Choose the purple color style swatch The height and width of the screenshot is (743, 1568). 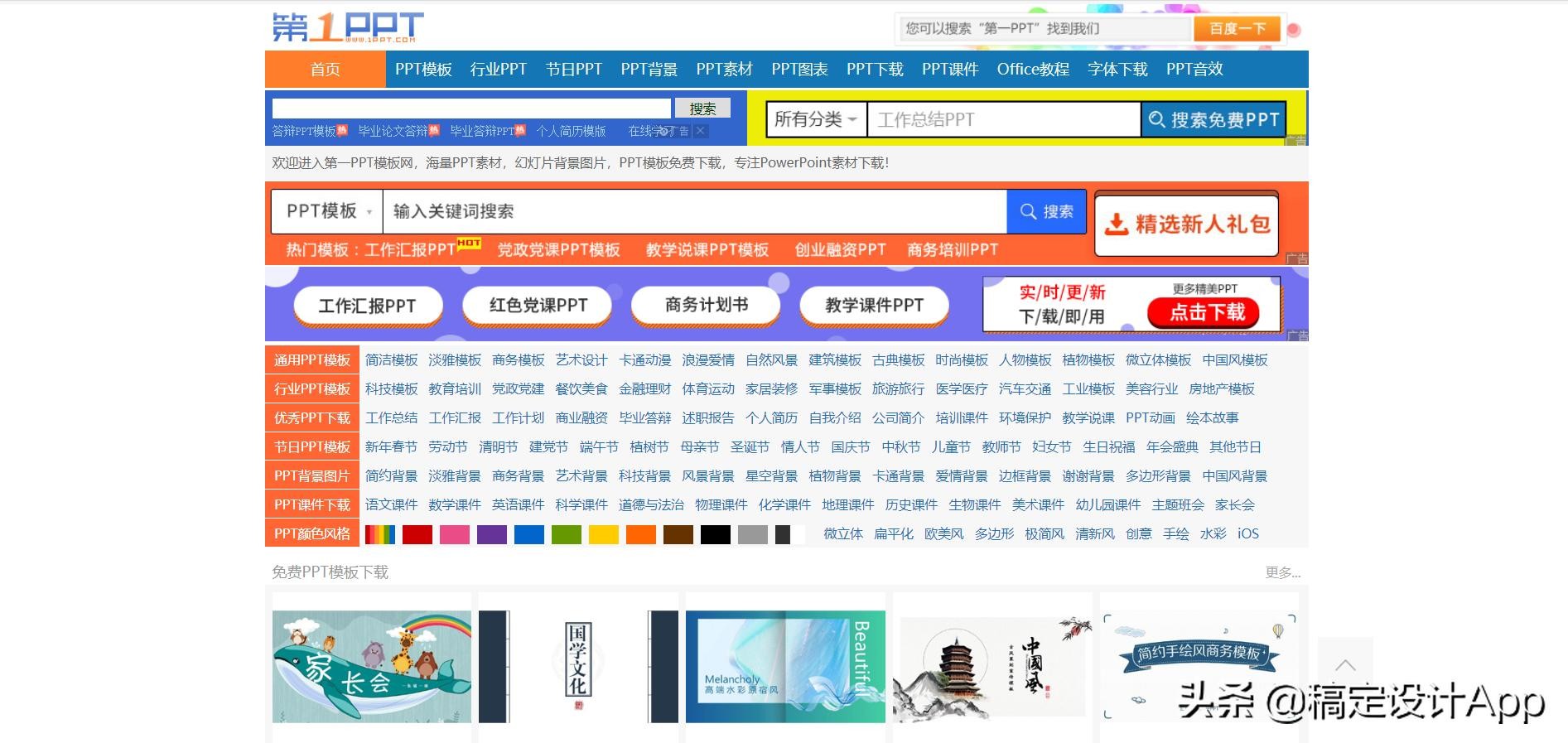point(491,534)
